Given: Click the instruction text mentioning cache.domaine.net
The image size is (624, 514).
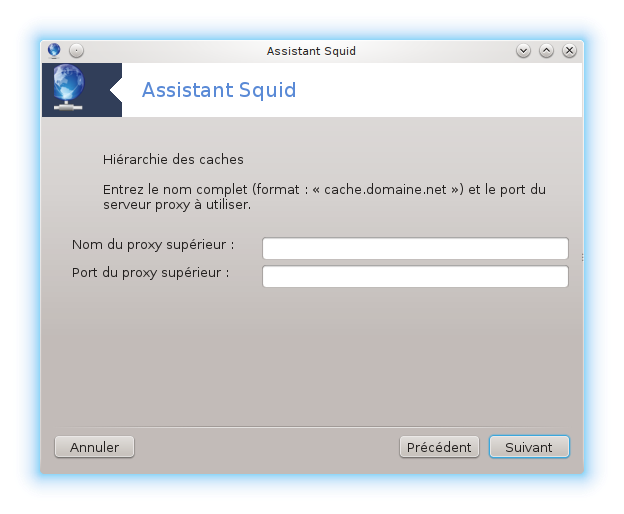Looking at the screenshot, I should coord(324,197).
